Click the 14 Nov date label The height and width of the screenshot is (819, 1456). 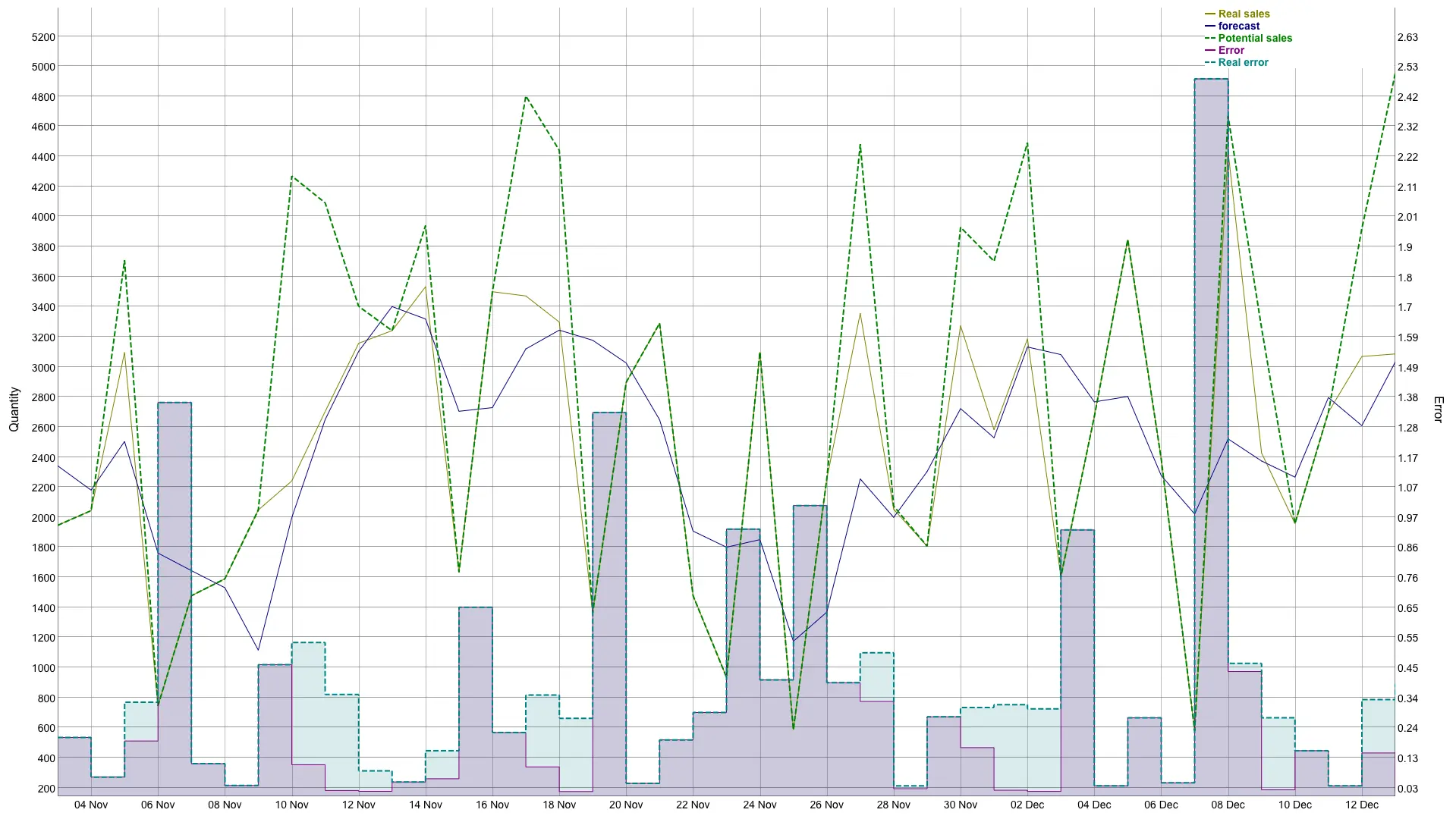tap(425, 805)
